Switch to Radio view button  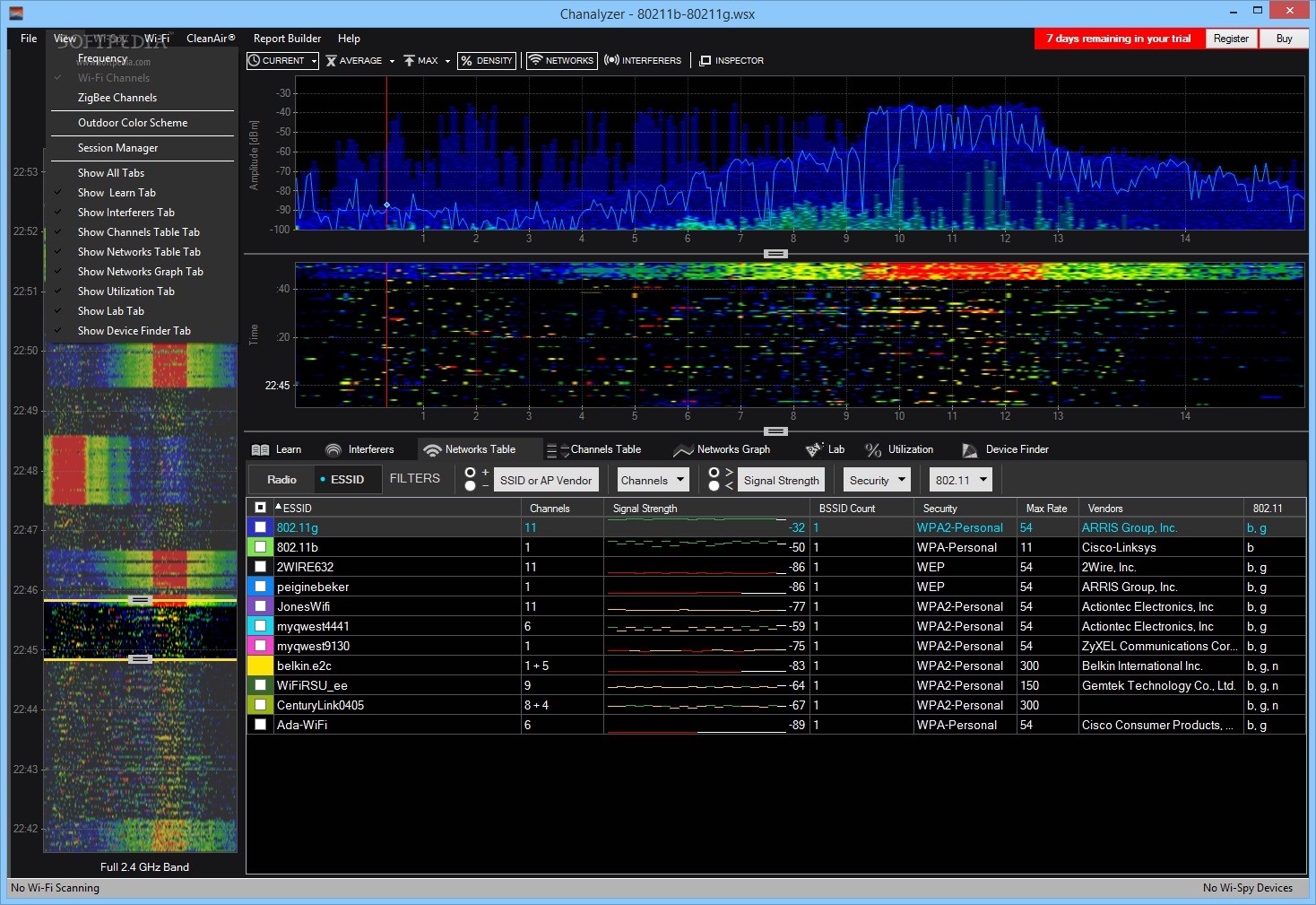point(281,480)
